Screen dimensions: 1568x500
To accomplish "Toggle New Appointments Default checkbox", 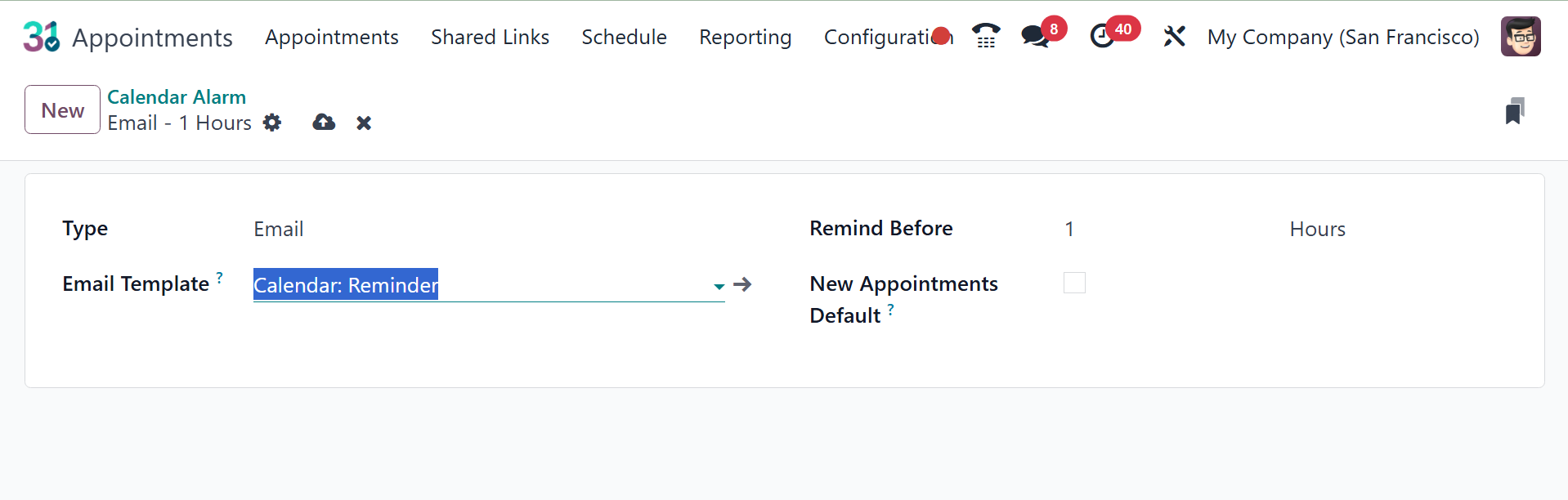I will click(x=1074, y=283).
